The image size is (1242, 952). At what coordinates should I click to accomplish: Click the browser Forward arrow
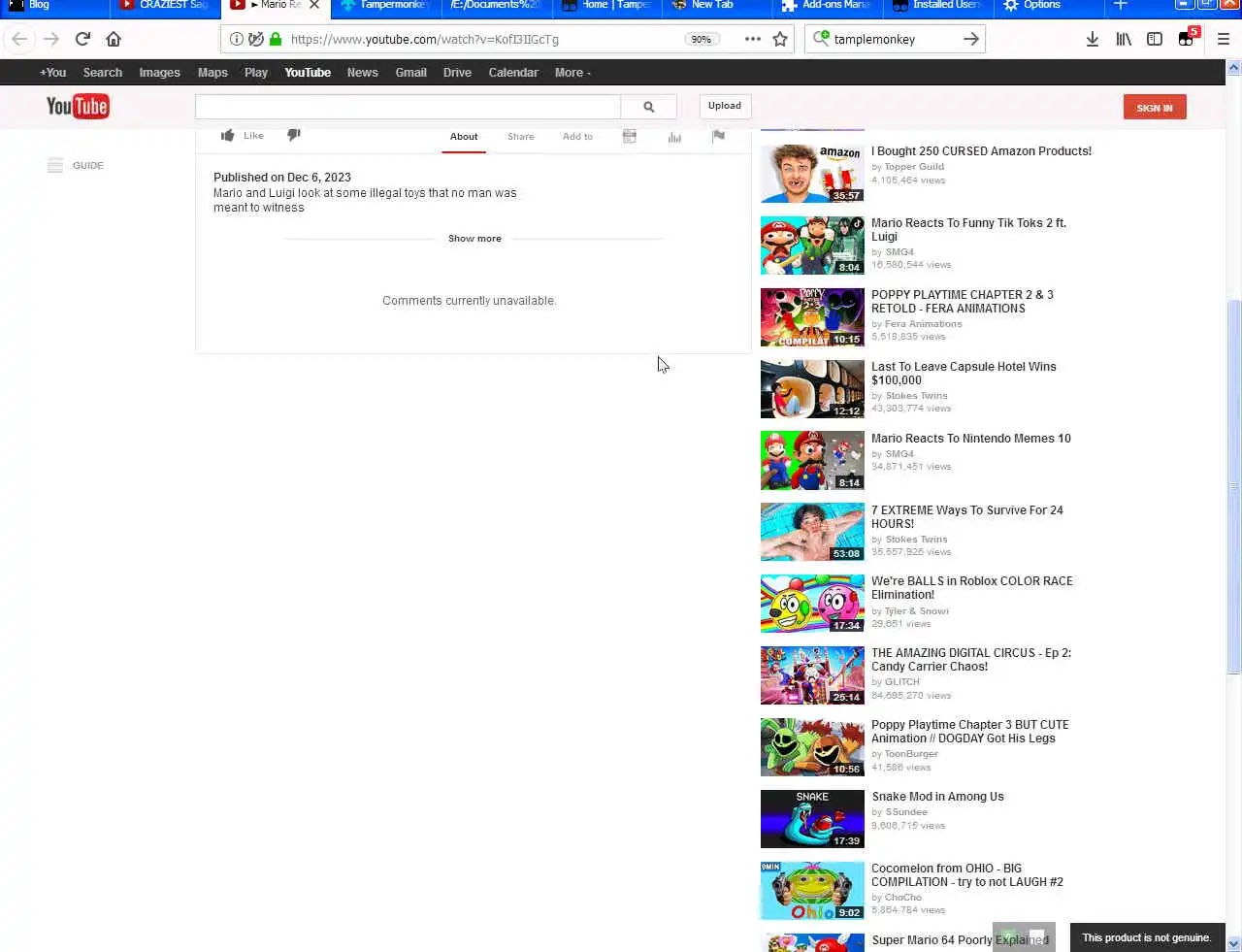51,39
